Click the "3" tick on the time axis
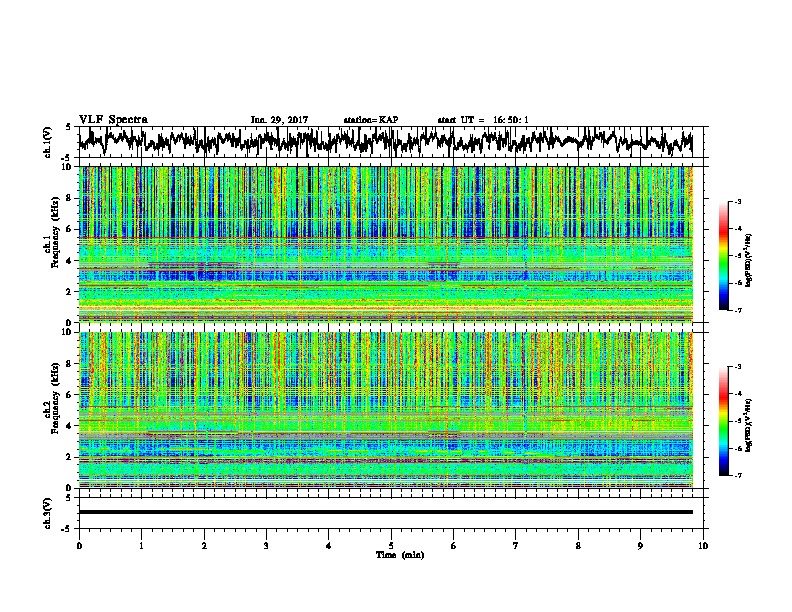This screenshot has width=792, height=612. 266,546
